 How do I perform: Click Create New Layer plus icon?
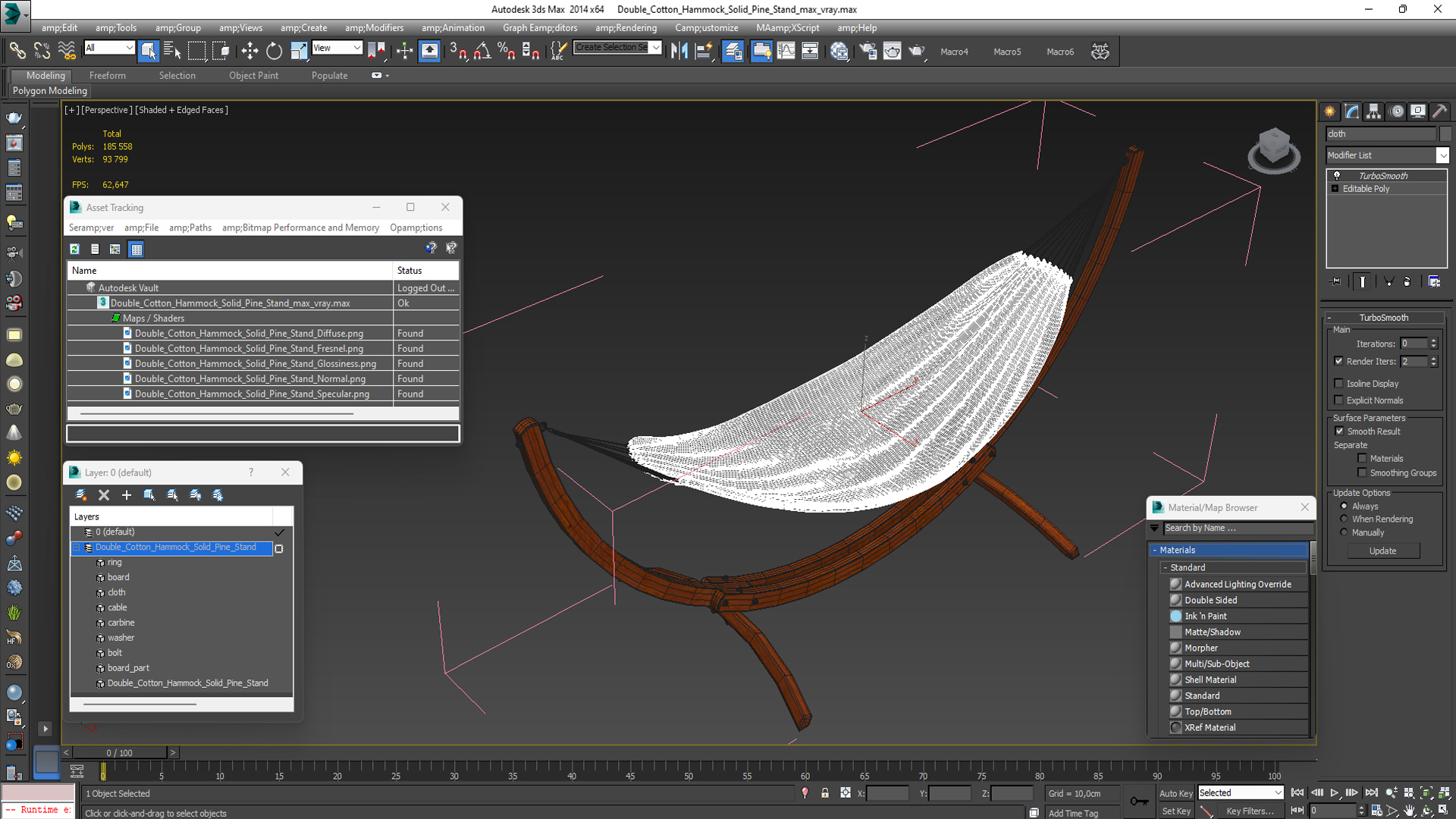point(127,495)
